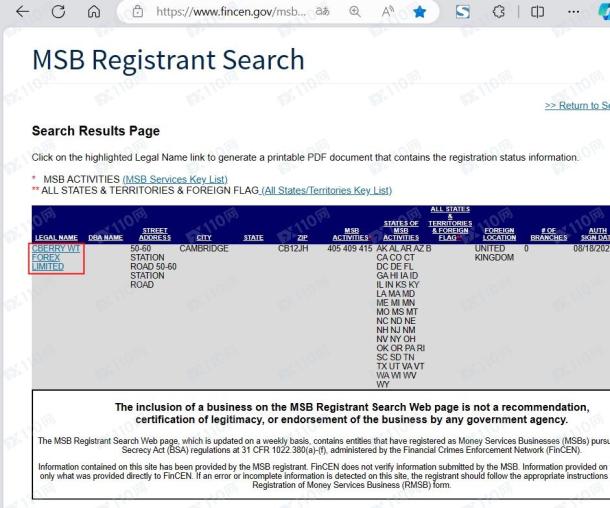The width and height of the screenshot is (610, 508).
Task: Start read aloud with the A icon
Action: 387,12
